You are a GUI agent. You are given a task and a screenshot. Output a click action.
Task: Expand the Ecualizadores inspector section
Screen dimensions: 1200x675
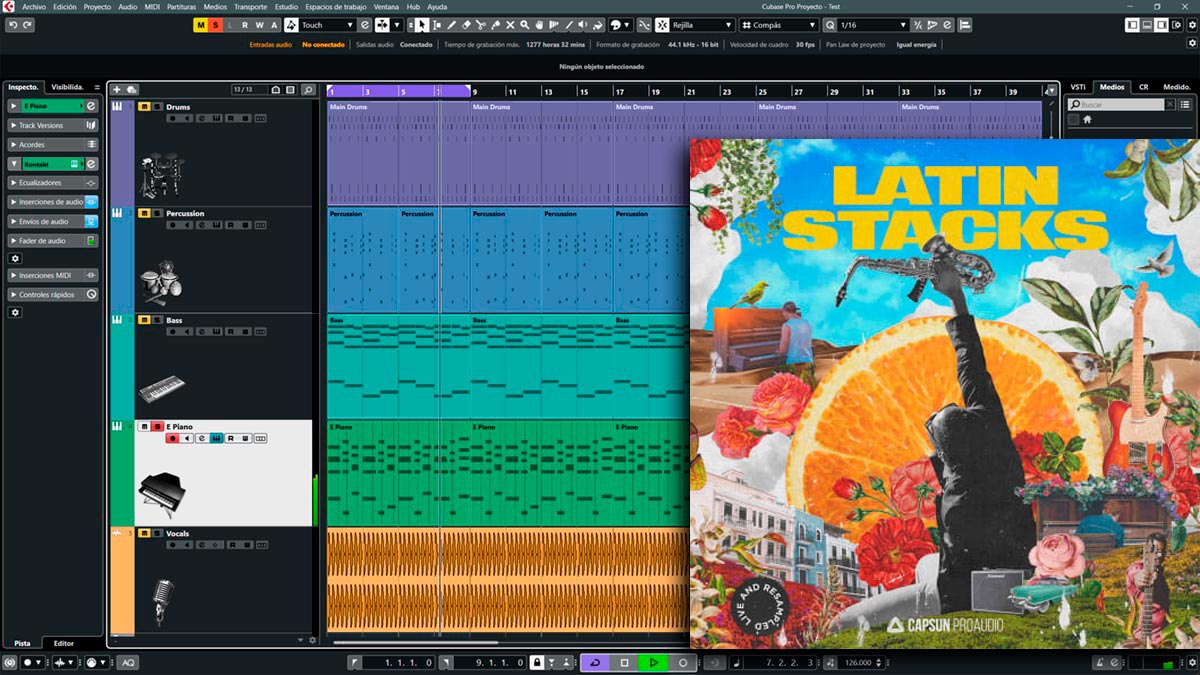[52, 183]
